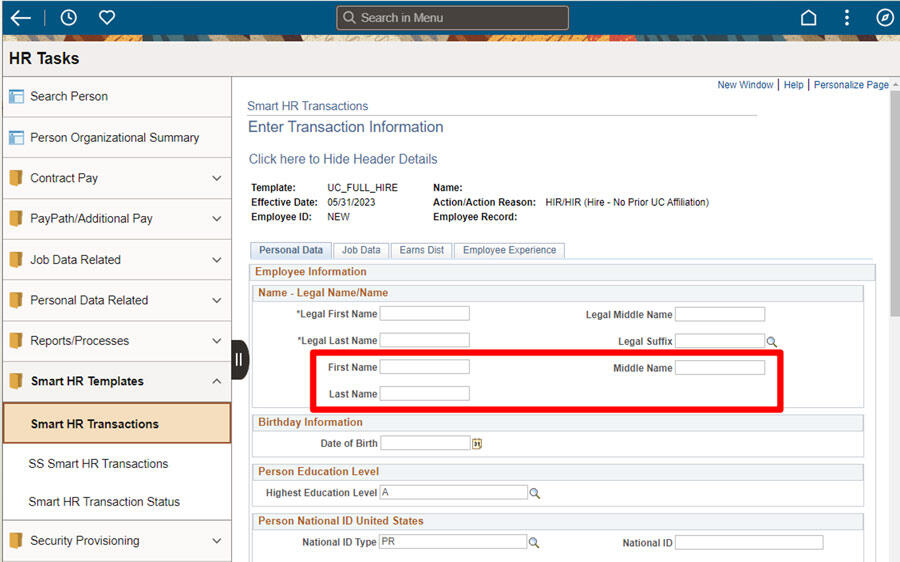Viewport: 900px width, 562px height.
Task: Switch to the Earns Dist tab
Action: [x=422, y=250]
